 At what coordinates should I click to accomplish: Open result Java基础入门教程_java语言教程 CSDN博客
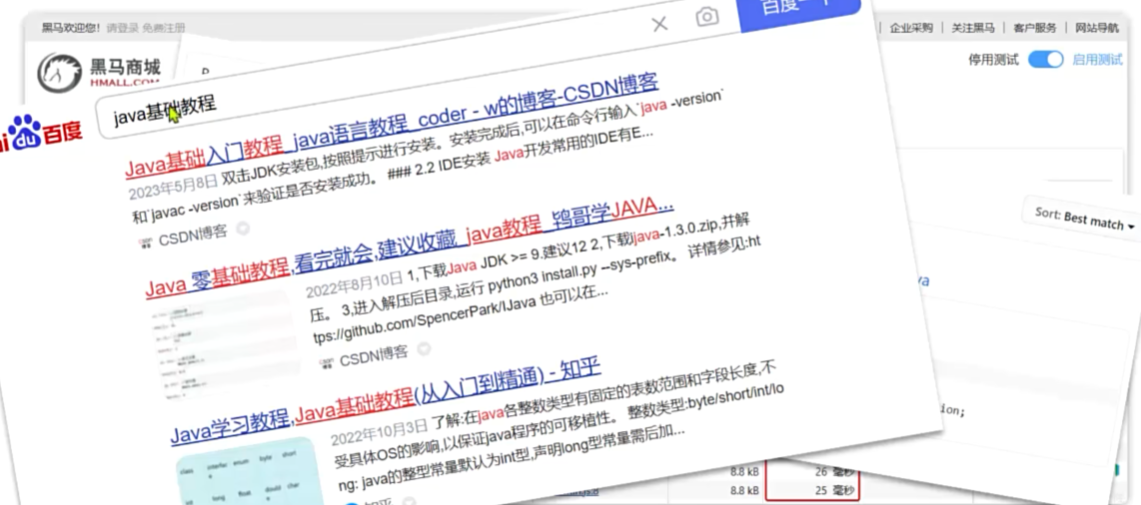(x=391, y=124)
